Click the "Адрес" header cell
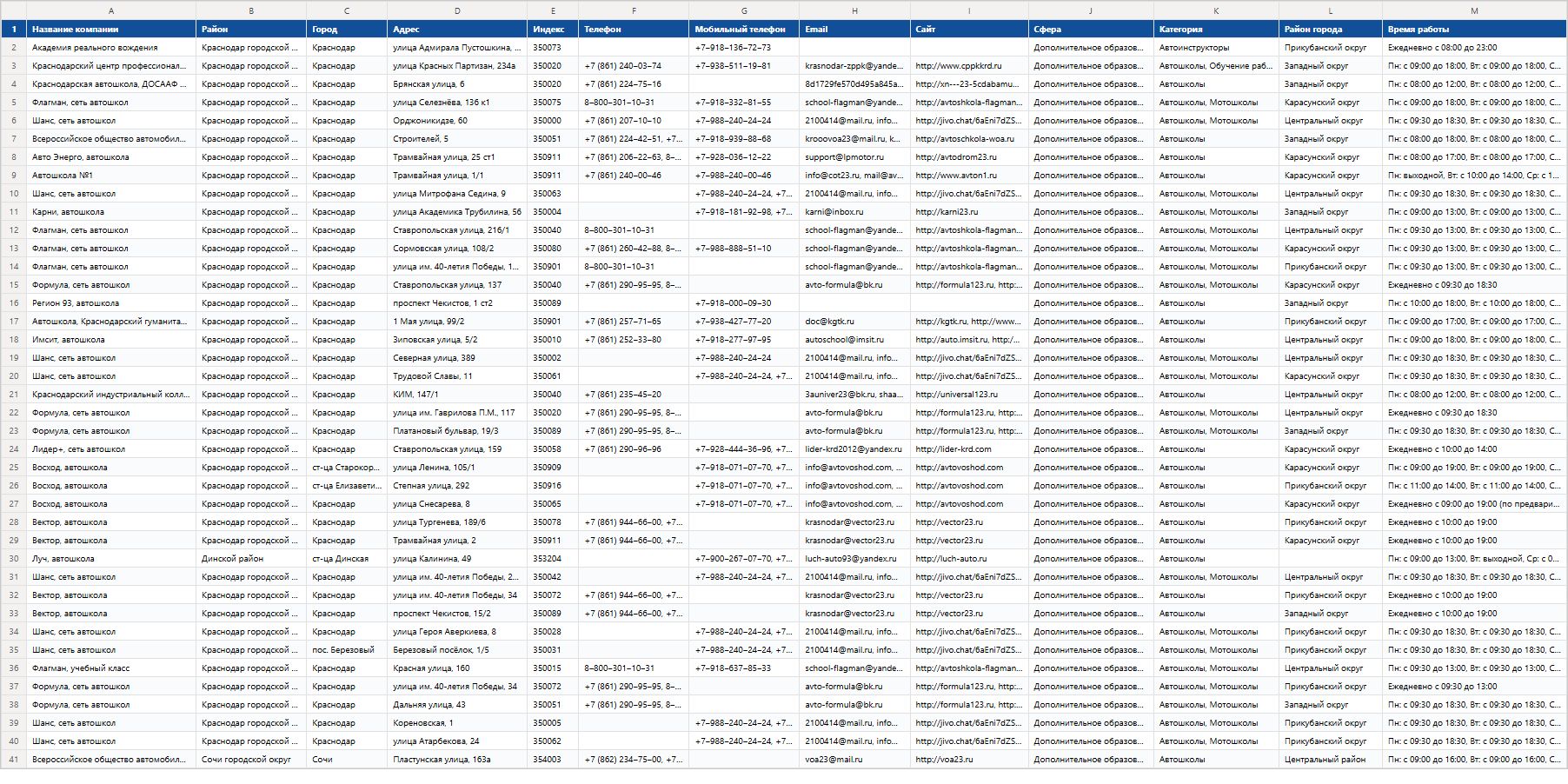 coord(457,29)
